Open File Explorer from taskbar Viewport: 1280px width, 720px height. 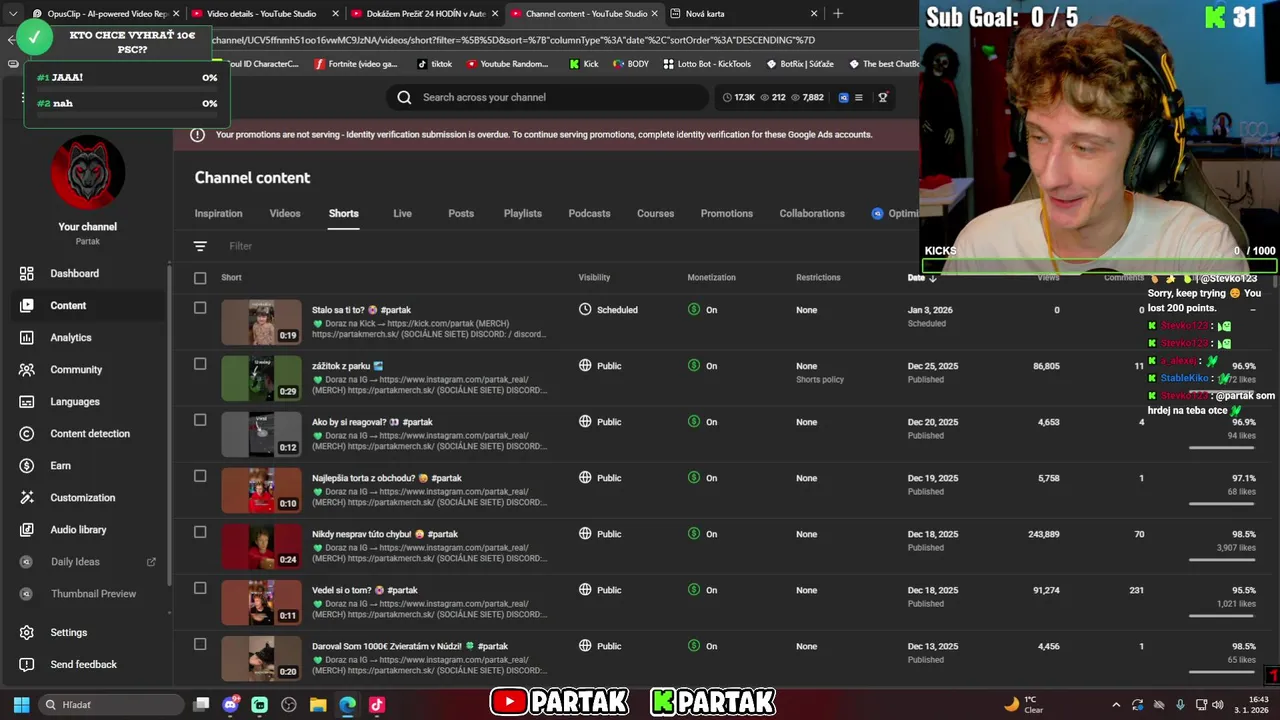tap(318, 705)
